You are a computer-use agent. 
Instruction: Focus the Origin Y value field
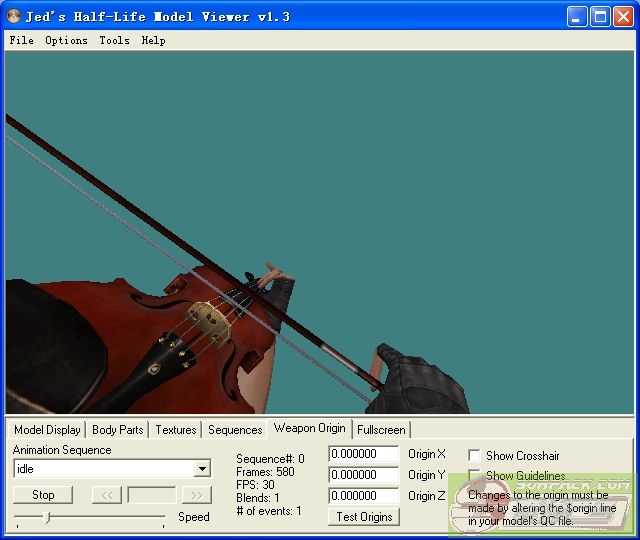(363, 475)
